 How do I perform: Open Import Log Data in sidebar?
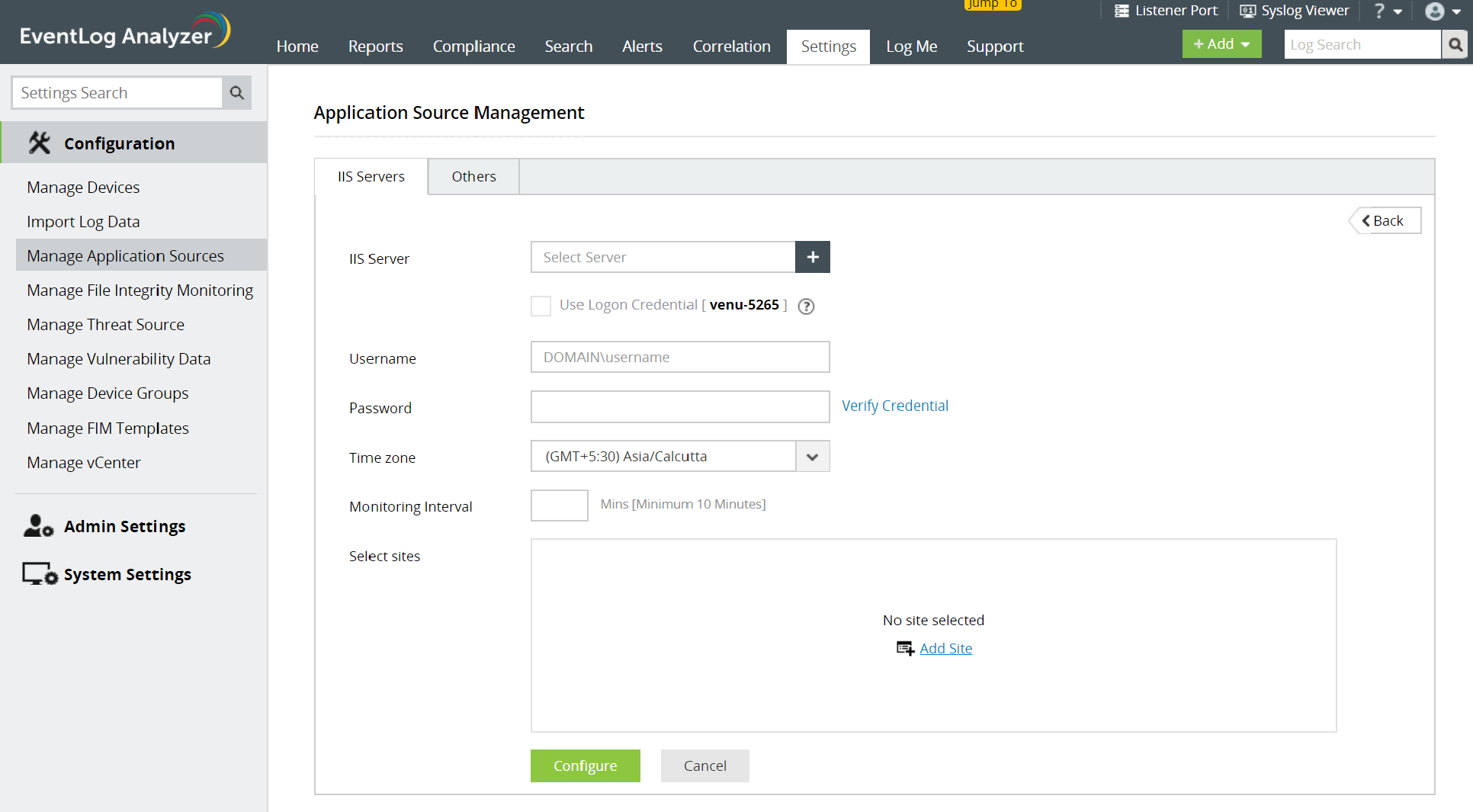[x=83, y=222]
